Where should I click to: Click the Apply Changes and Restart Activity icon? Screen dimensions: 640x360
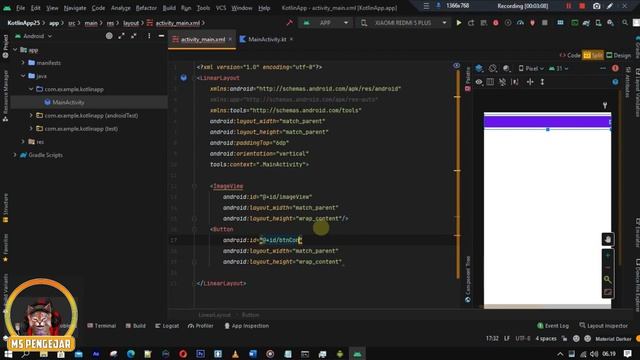[x=471, y=23]
